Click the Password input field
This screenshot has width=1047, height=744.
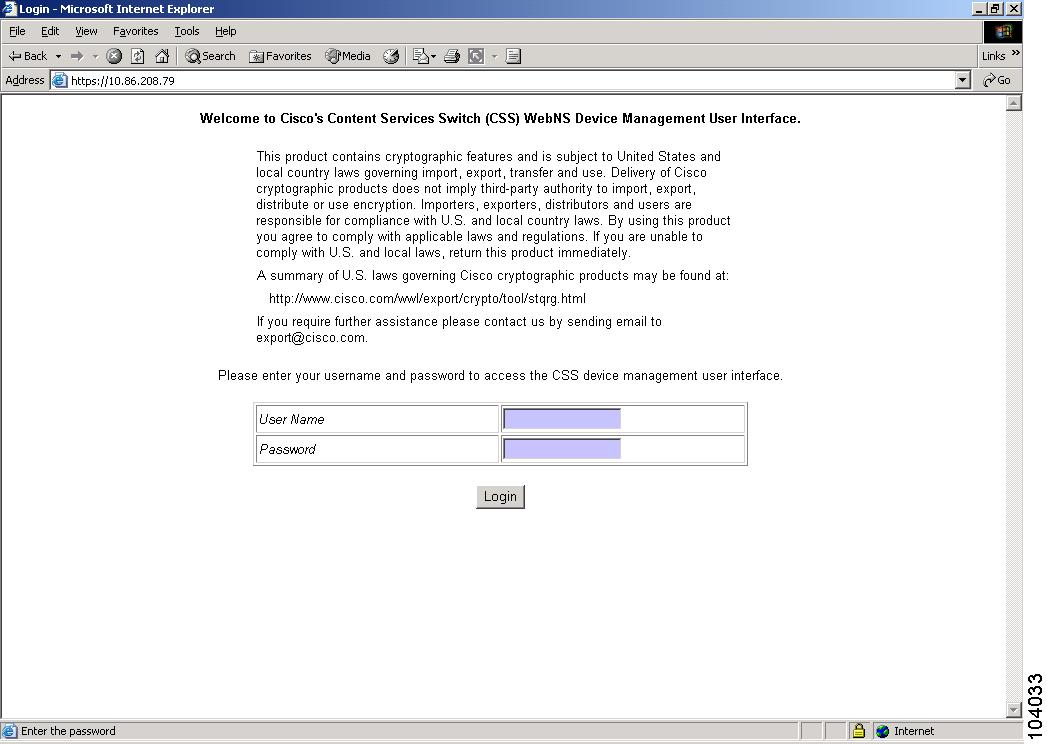[x=562, y=449]
